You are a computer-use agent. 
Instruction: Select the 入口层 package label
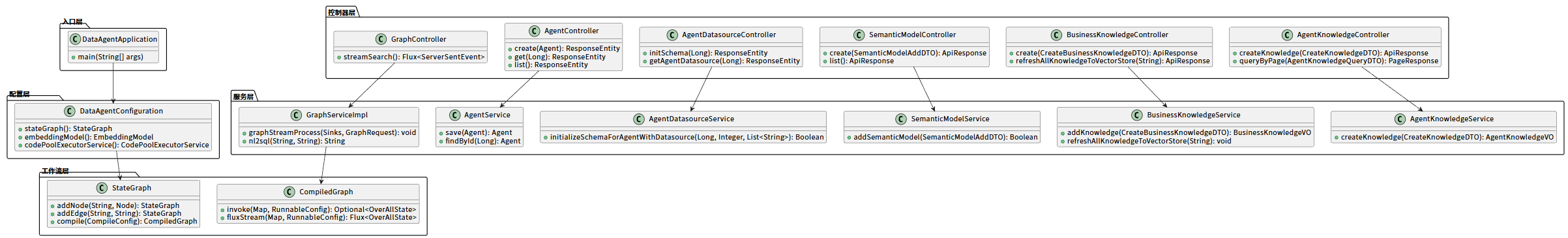[x=72, y=22]
